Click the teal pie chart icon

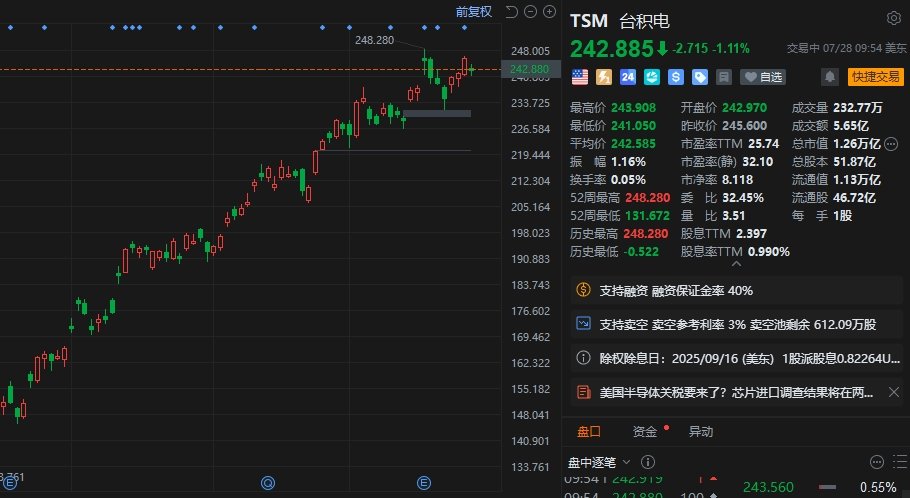tap(652, 77)
